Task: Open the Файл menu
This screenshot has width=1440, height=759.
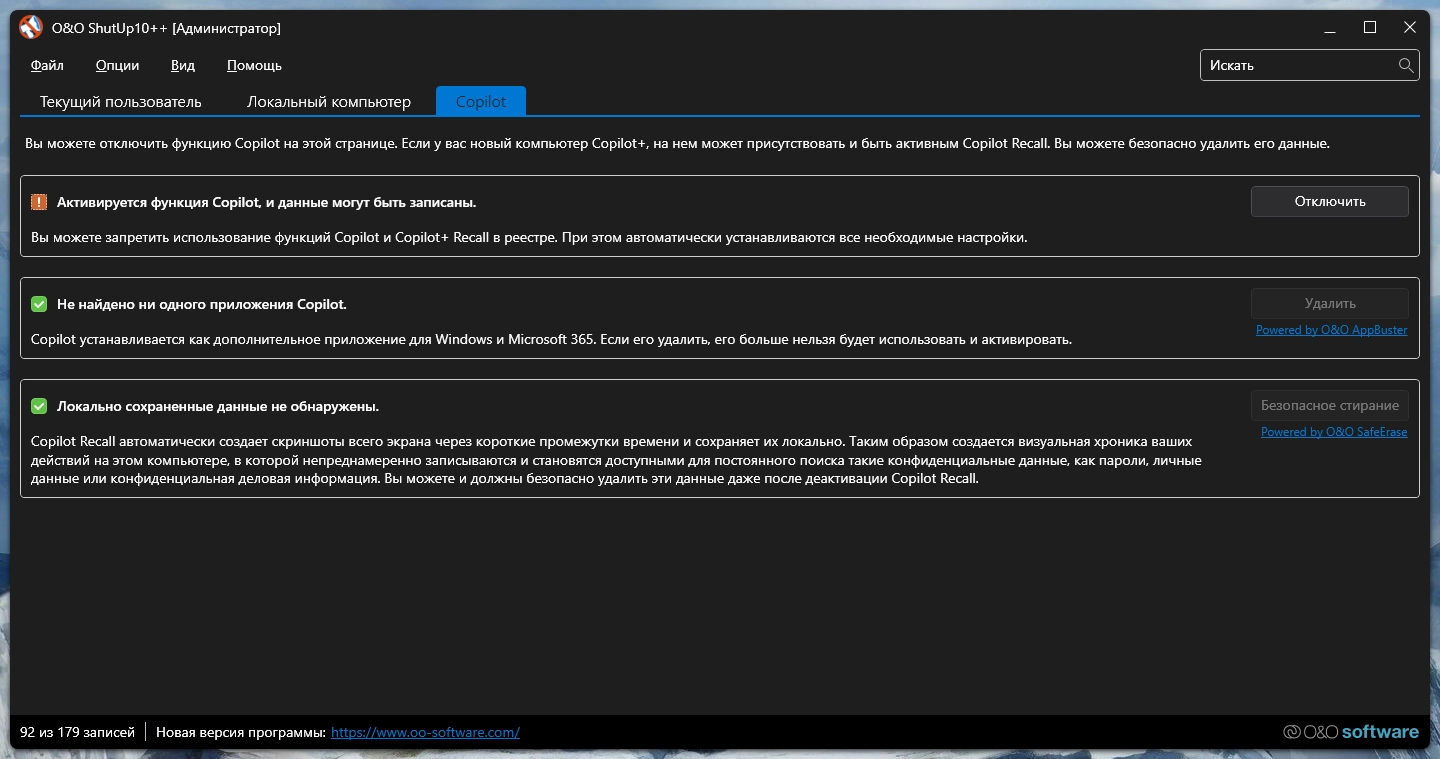Action: [47, 65]
